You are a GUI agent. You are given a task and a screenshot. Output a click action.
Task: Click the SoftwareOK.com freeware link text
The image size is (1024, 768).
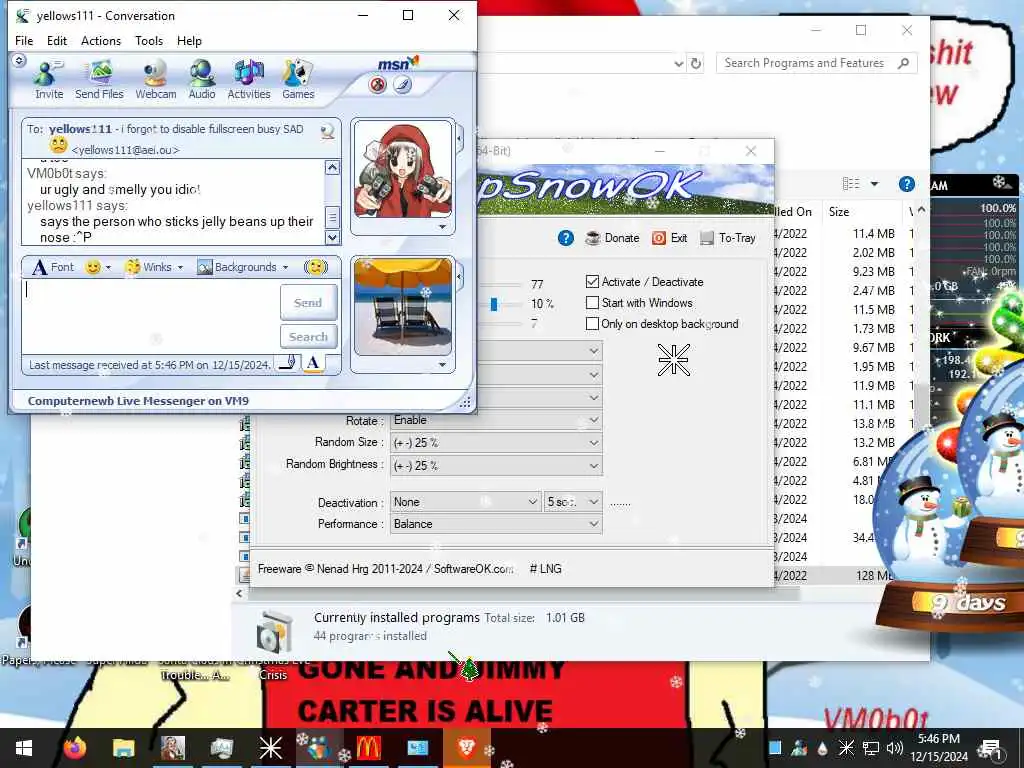pos(473,569)
